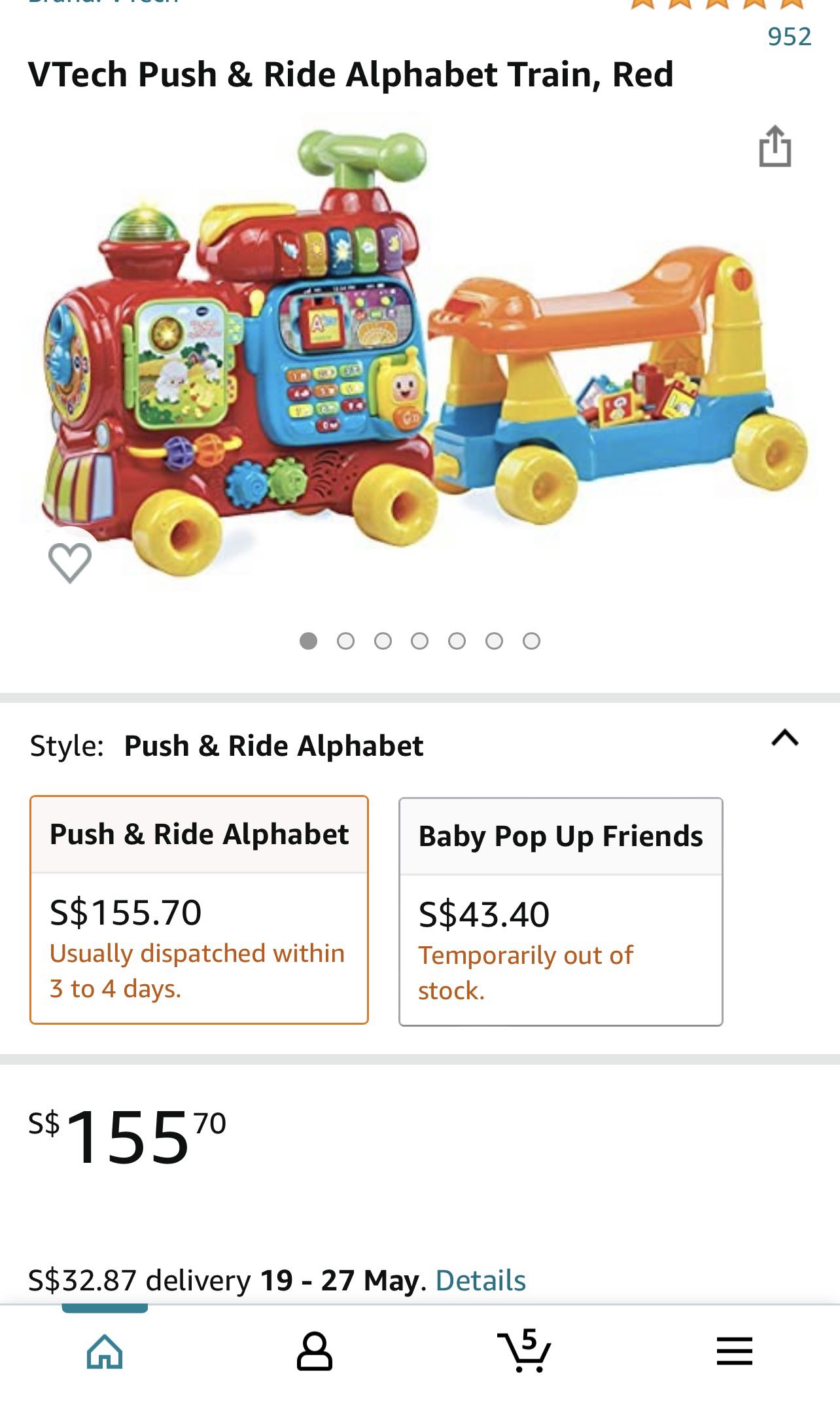This screenshot has height=1401, width=840.
Task: Choose the first image carousel dot
Action: pos(307,641)
